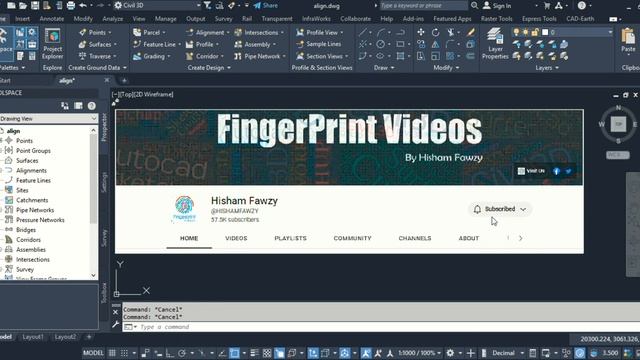Click the Share button in title bar
Viewport: 640px width, 360px height.
tap(265, 5)
